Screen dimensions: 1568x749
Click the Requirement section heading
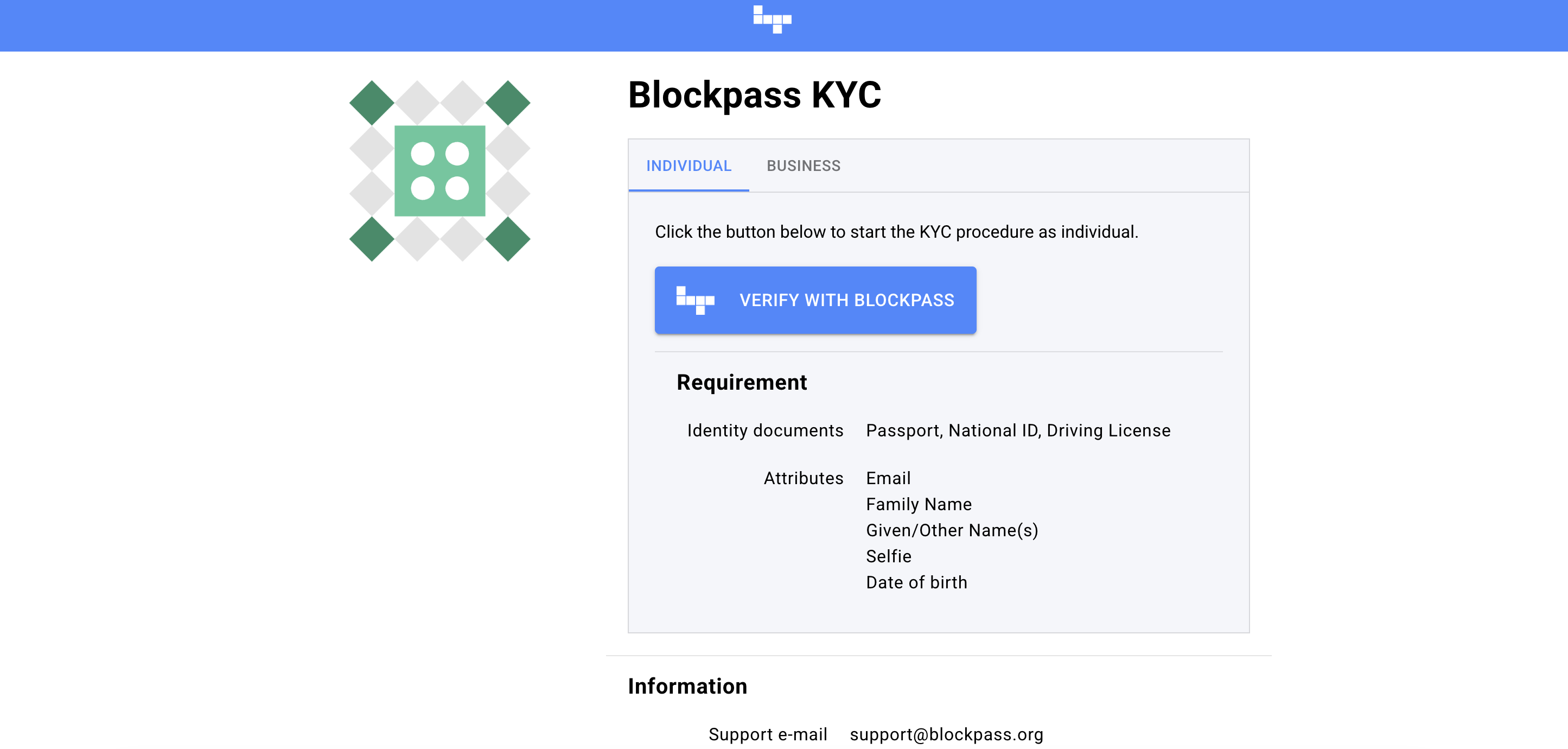[x=741, y=383]
